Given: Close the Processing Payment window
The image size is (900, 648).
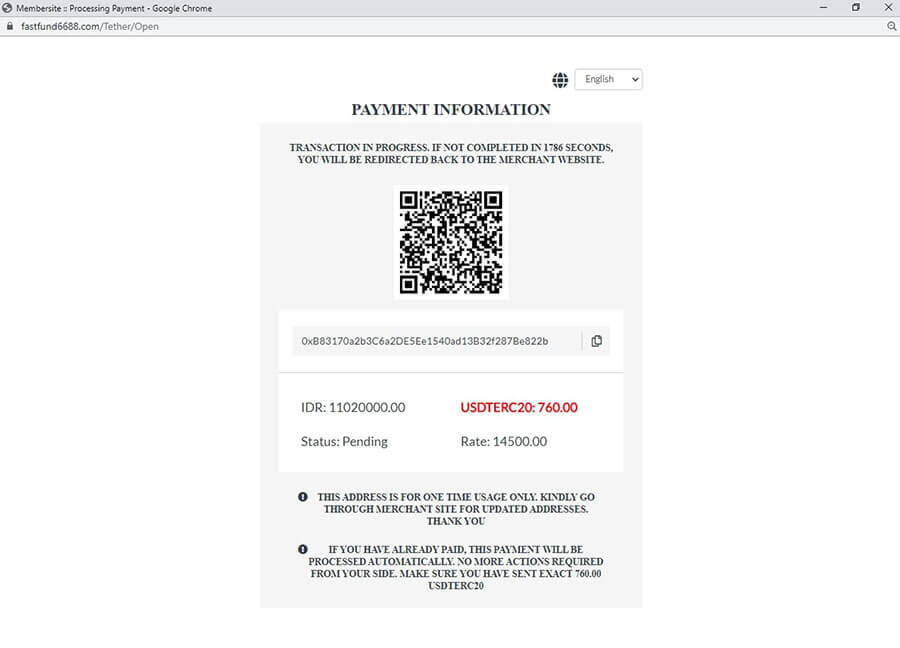Looking at the screenshot, I should pos(887,8).
